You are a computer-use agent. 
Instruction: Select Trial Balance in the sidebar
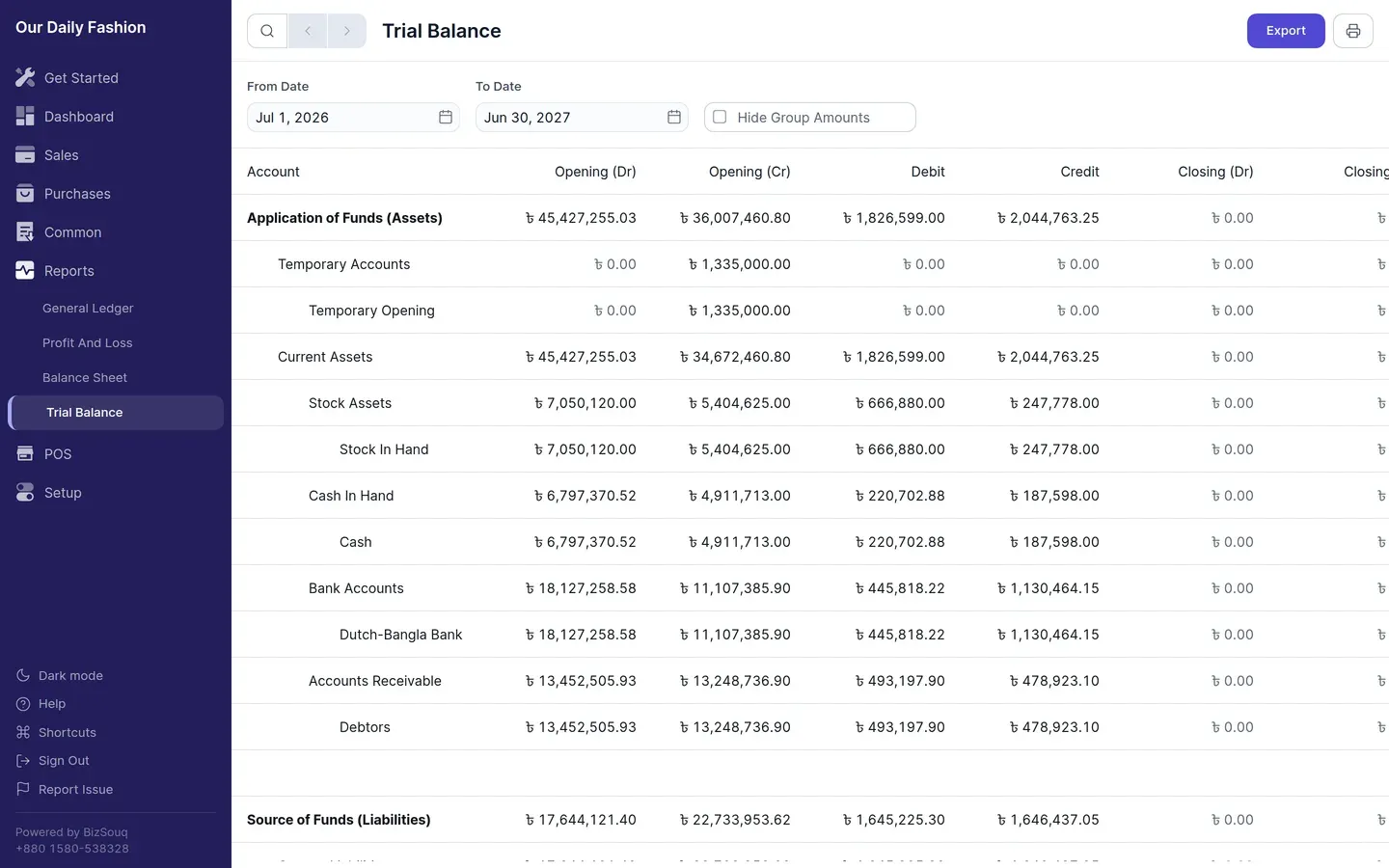(x=116, y=412)
